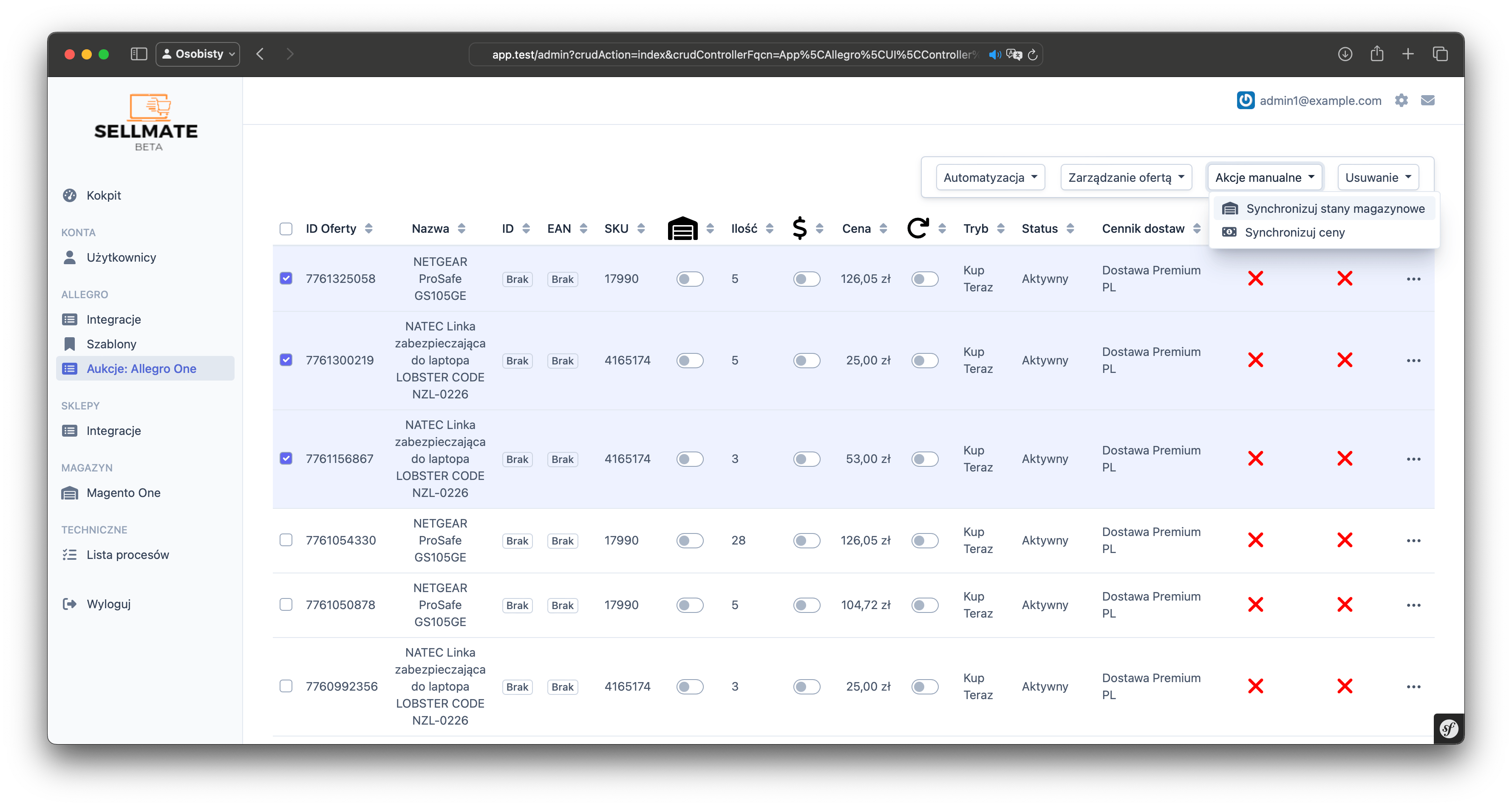This screenshot has height=807, width=1512.
Task: Open row actions for offer 7761300219
Action: coord(1413,360)
